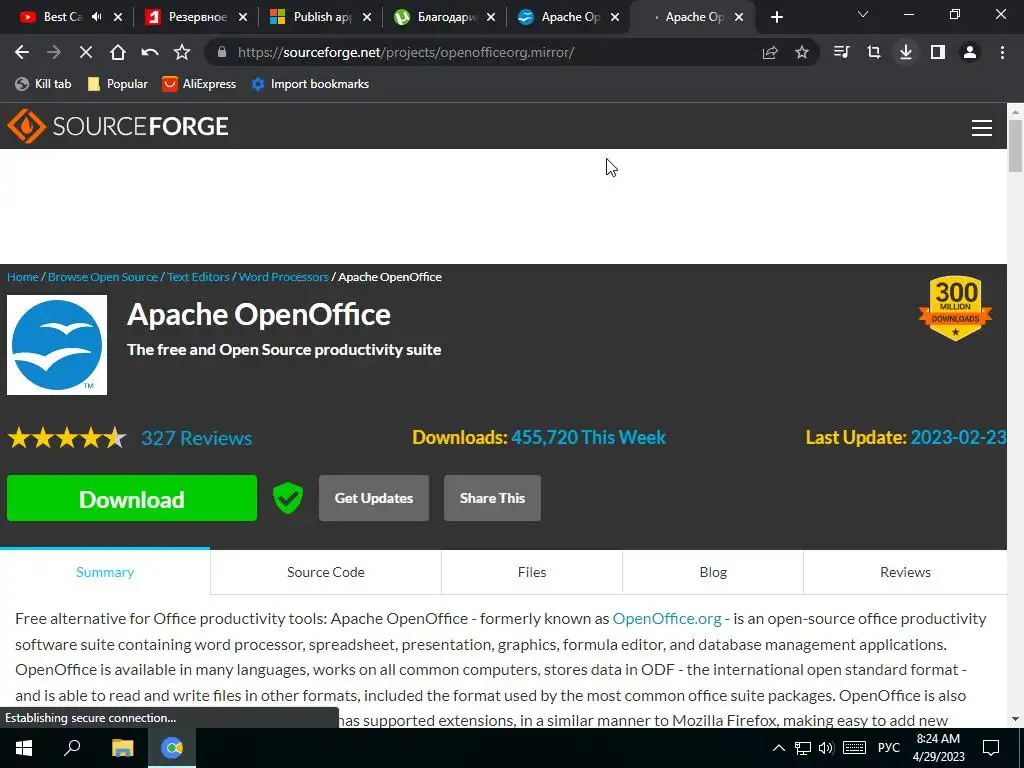Show hidden system tray icons chevron
This screenshot has width=1024, height=768.
[778, 748]
